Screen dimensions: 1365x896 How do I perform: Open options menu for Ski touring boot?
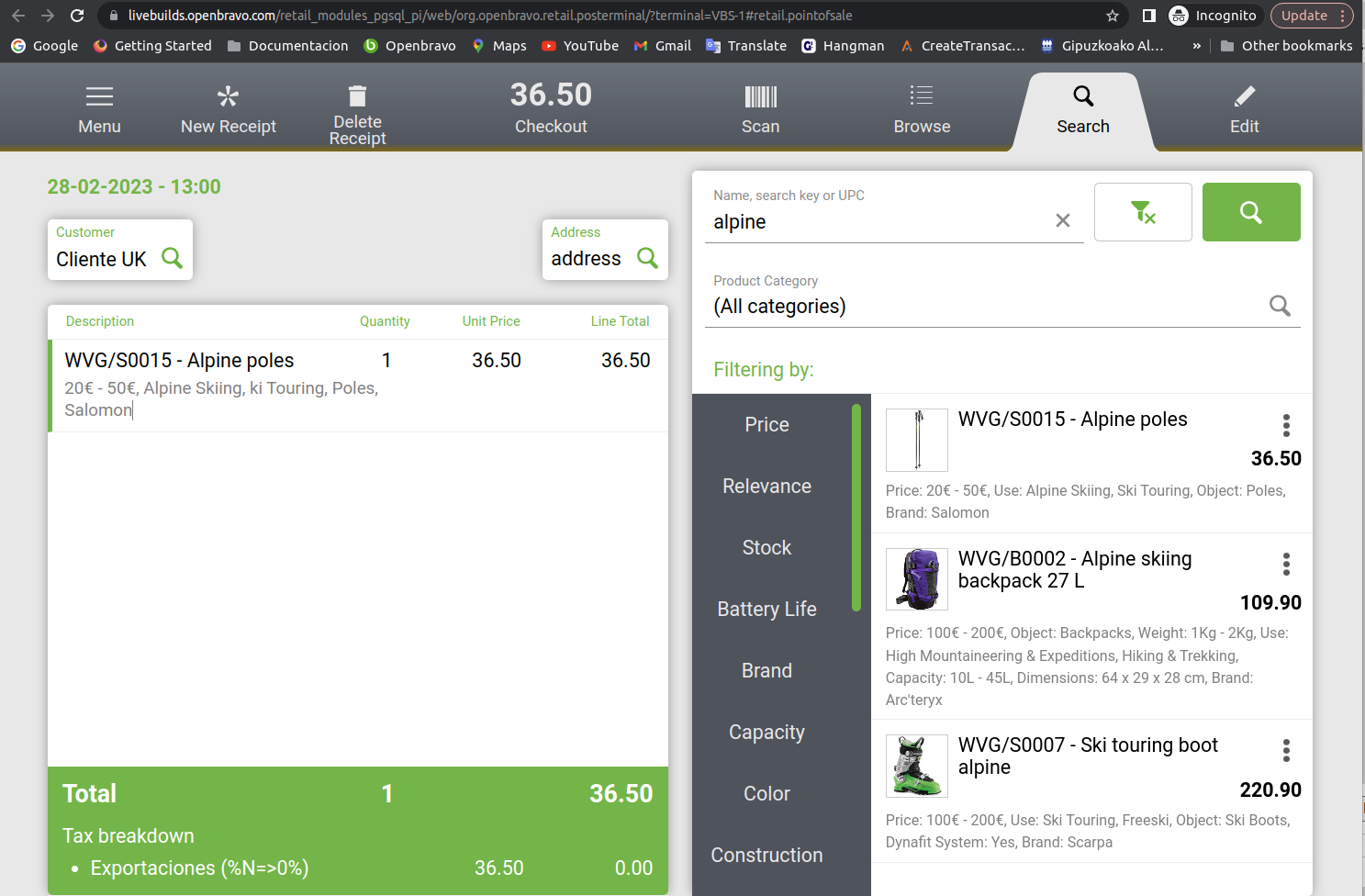(x=1286, y=750)
